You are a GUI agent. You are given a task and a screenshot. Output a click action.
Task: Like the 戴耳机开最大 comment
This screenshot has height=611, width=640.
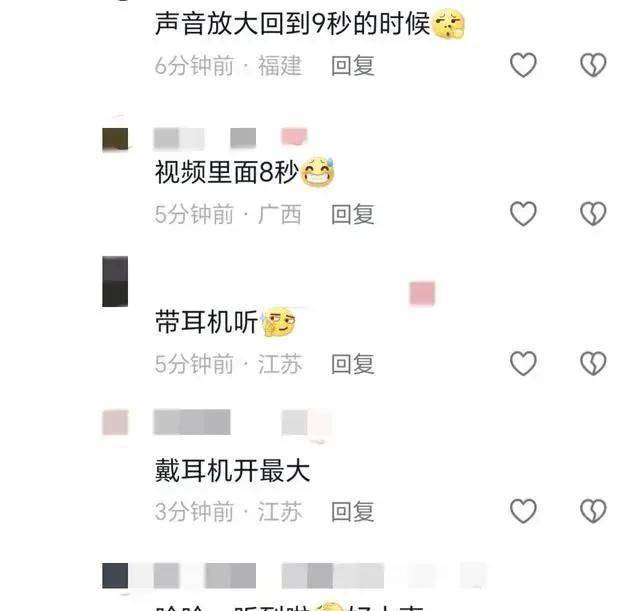[x=523, y=511]
